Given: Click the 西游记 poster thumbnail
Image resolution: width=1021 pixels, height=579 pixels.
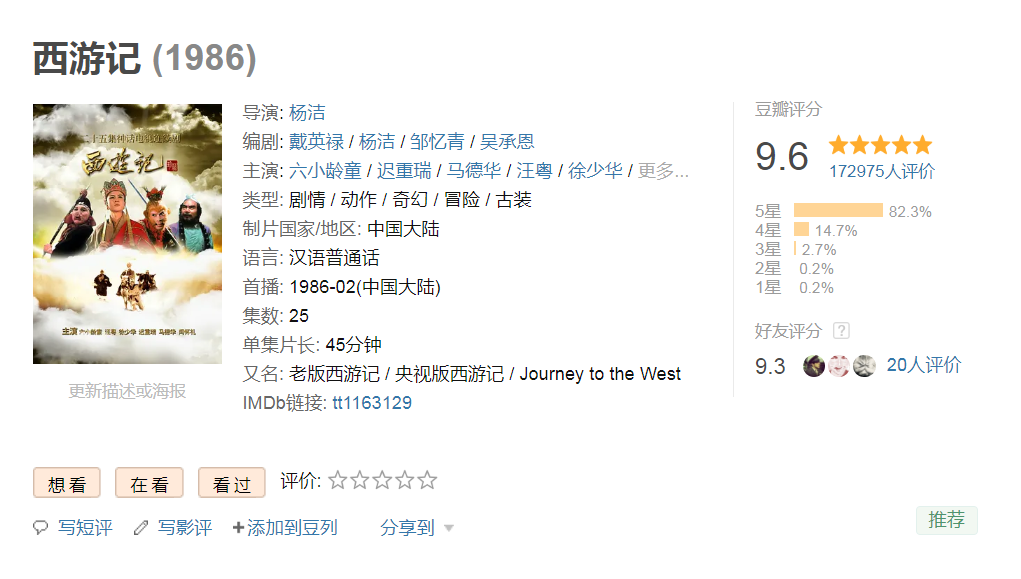Looking at the screenshot, I should click(128, 234).
